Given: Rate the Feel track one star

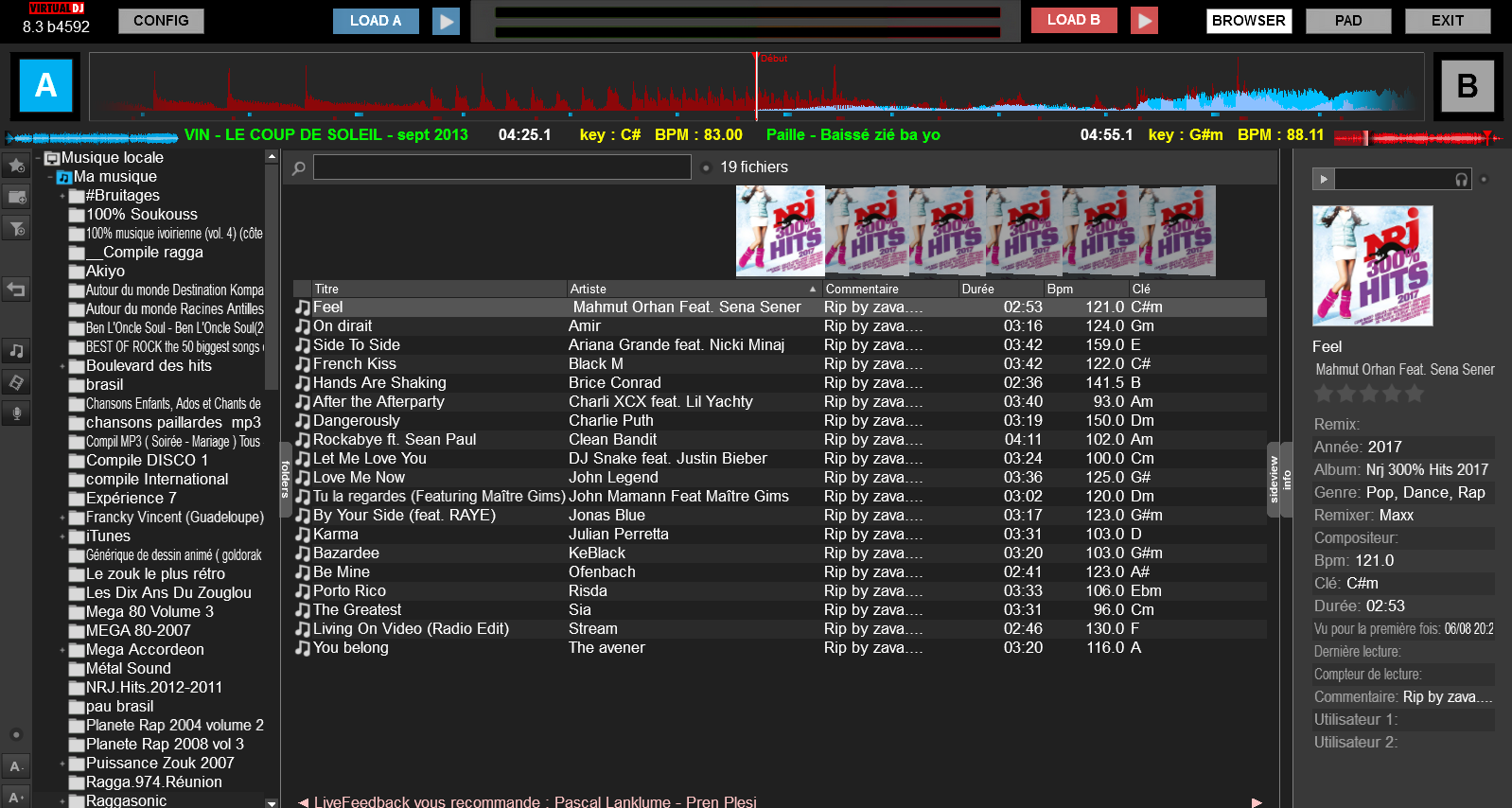Looking at the screenshot, I should [x=1324, y=394].
